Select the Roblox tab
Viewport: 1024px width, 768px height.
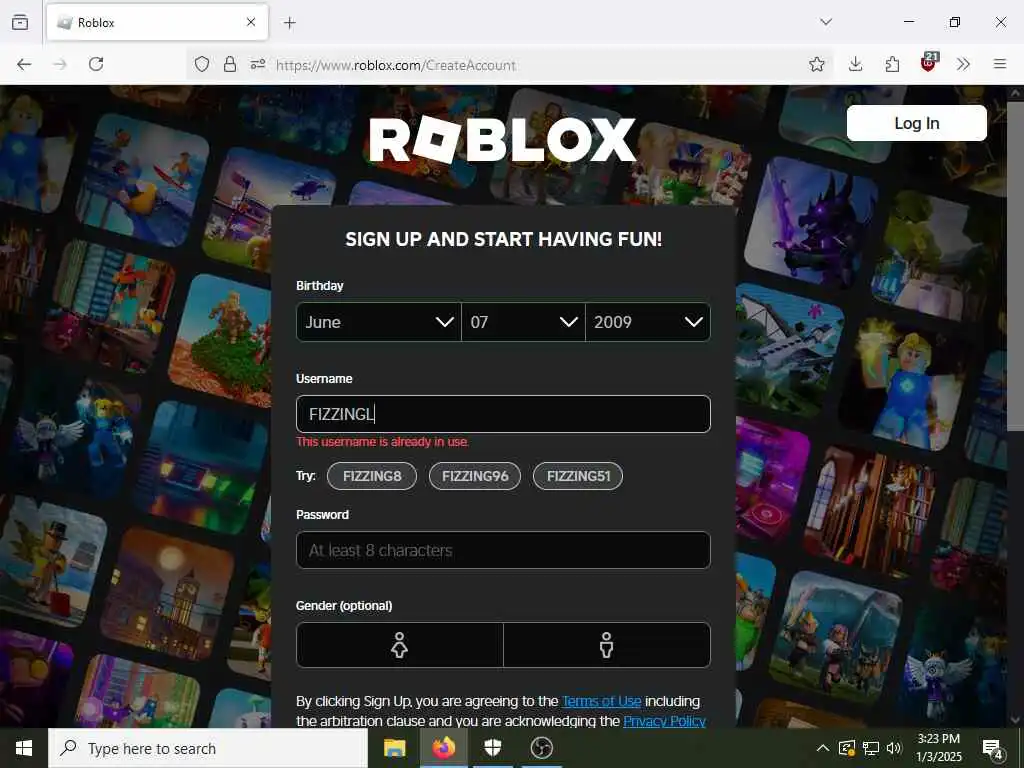click(x=157, y=23)
